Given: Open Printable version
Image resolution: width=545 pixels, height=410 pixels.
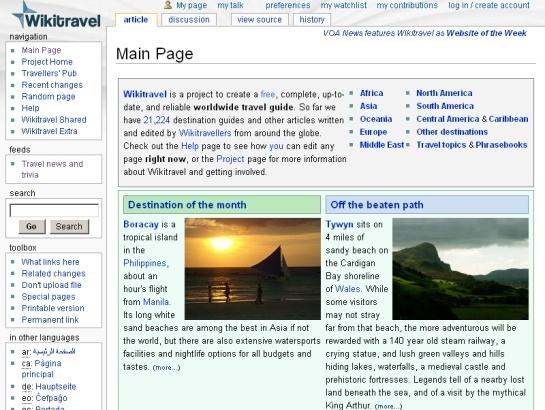Looking at the screenshot, I should point(53,308).
